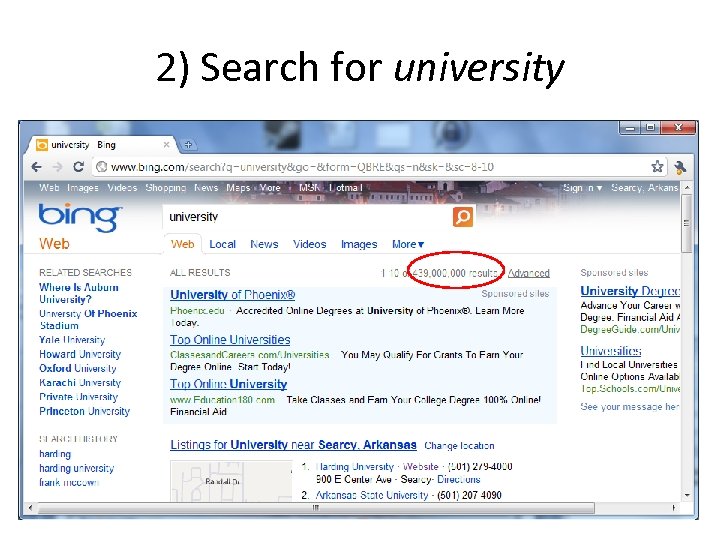720x540 pixels.
Task: Click the Bing search box containing university
Action: pos(307,217)
